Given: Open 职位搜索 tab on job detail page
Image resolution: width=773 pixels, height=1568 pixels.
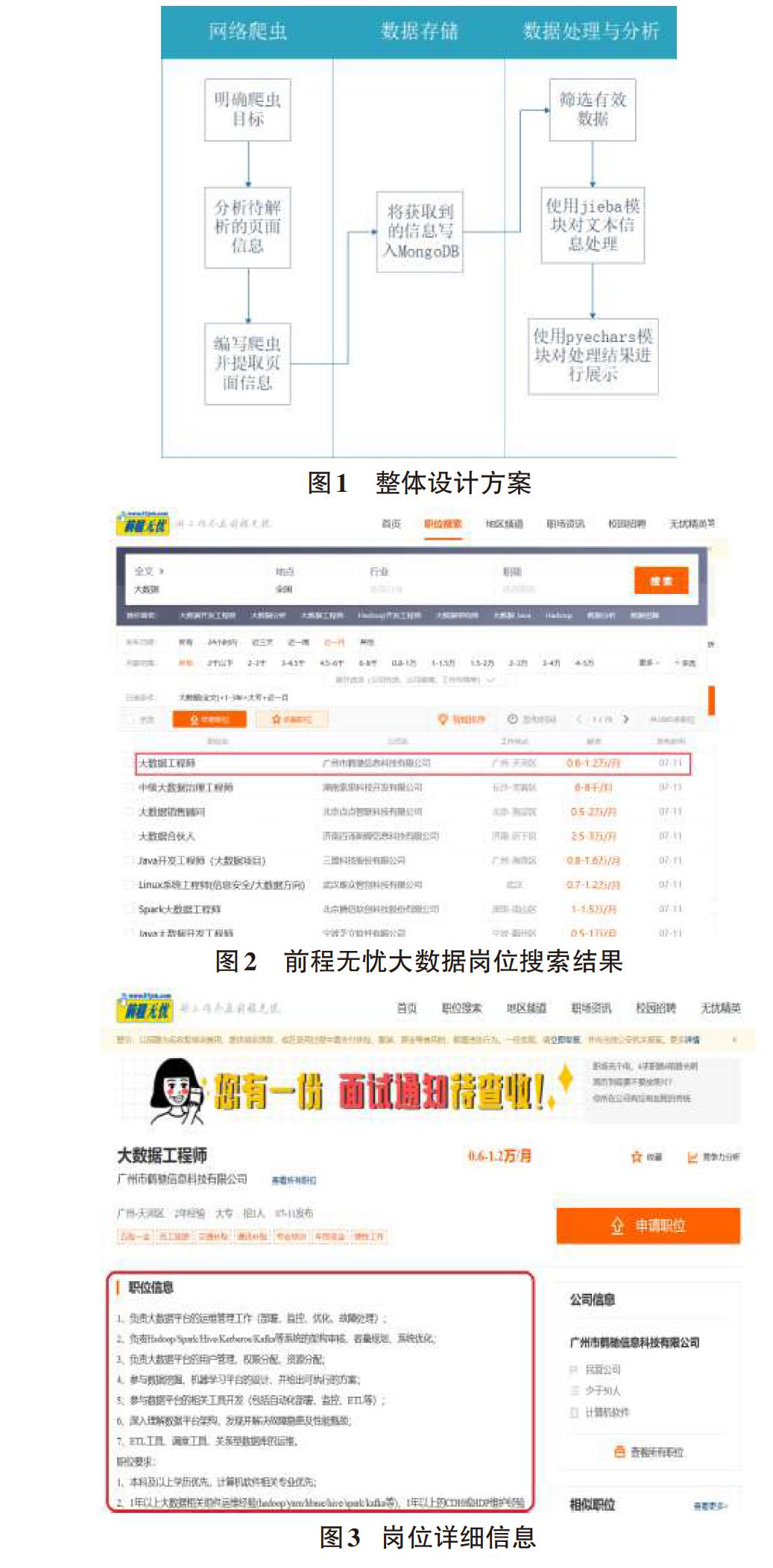Looking at the screenshot, I should pyautogui.click(x=461, y=1008).
